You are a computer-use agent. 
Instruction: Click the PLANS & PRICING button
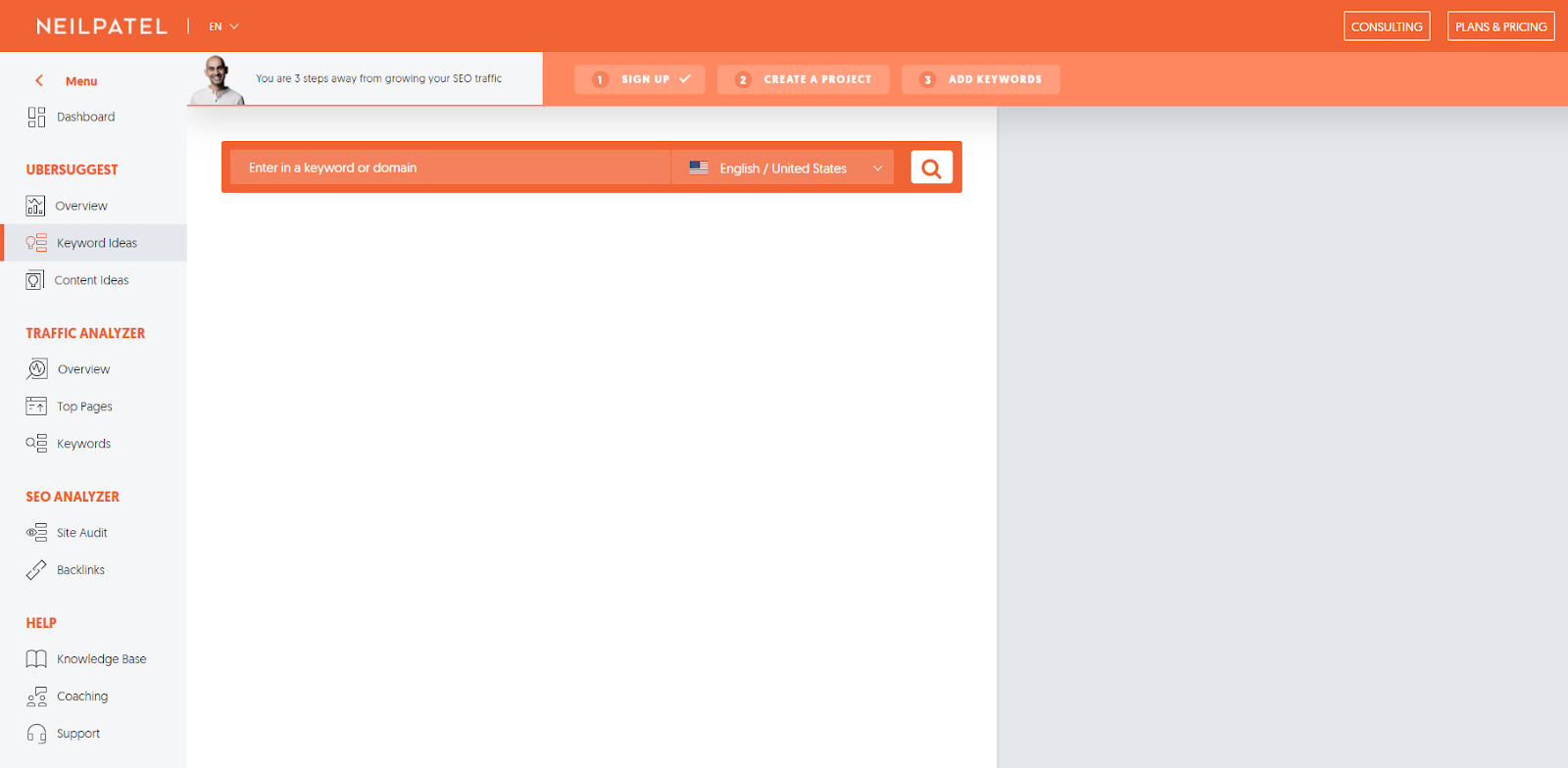click(x=1500, y=26)
